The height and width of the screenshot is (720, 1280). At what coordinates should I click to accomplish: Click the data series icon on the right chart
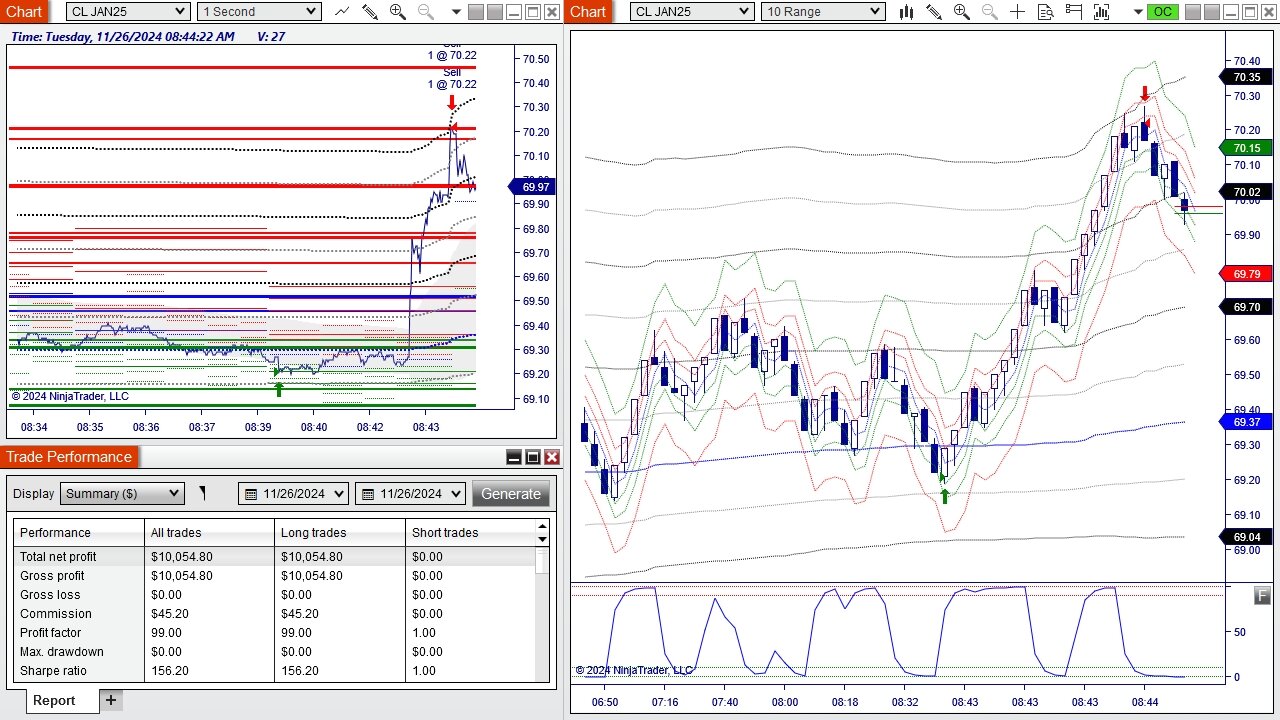coord(1074,11)
